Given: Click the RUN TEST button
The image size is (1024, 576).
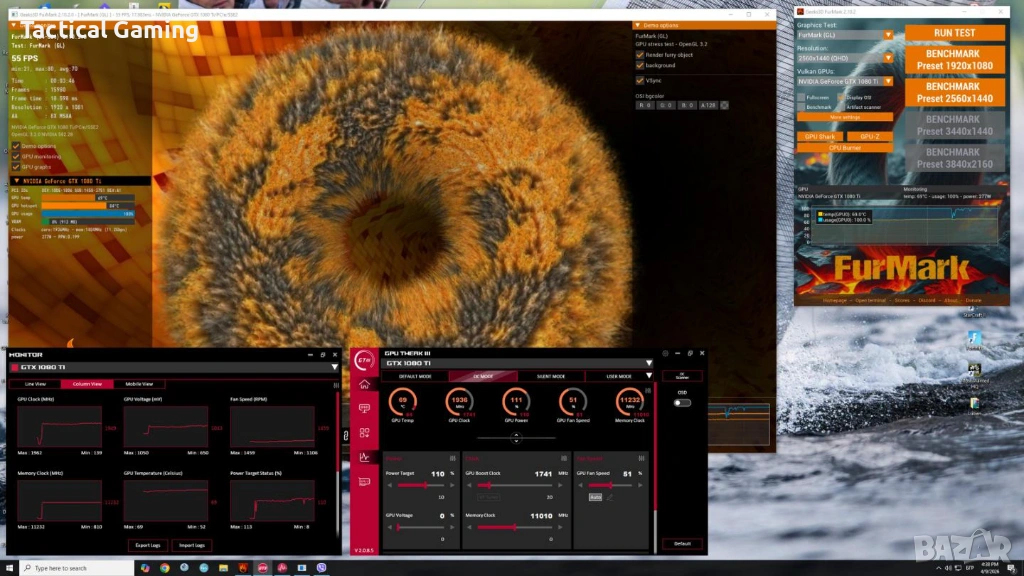Looking at the screenshot, I should (x=954, y=33).
